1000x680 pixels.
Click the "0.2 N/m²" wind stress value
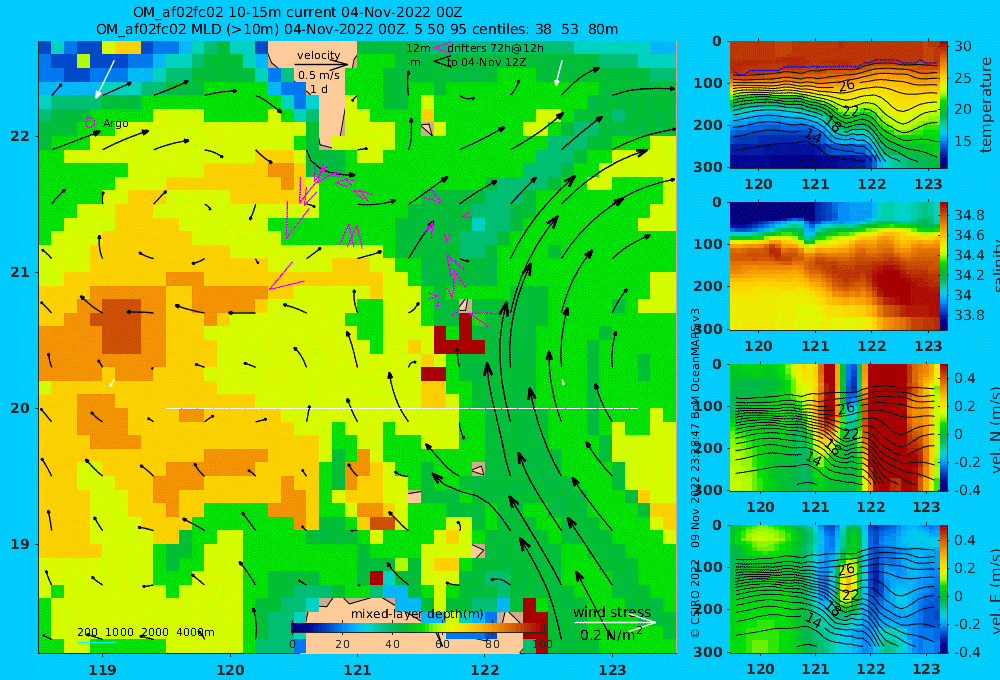pyautogui.click(x=610, y=634)
